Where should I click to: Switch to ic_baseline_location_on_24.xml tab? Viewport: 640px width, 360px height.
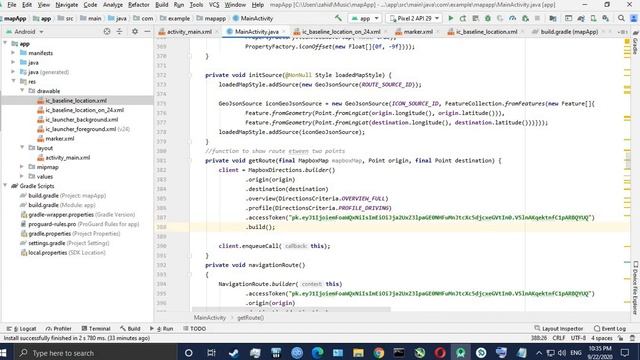pyautogui.click(x=340, y=31)
